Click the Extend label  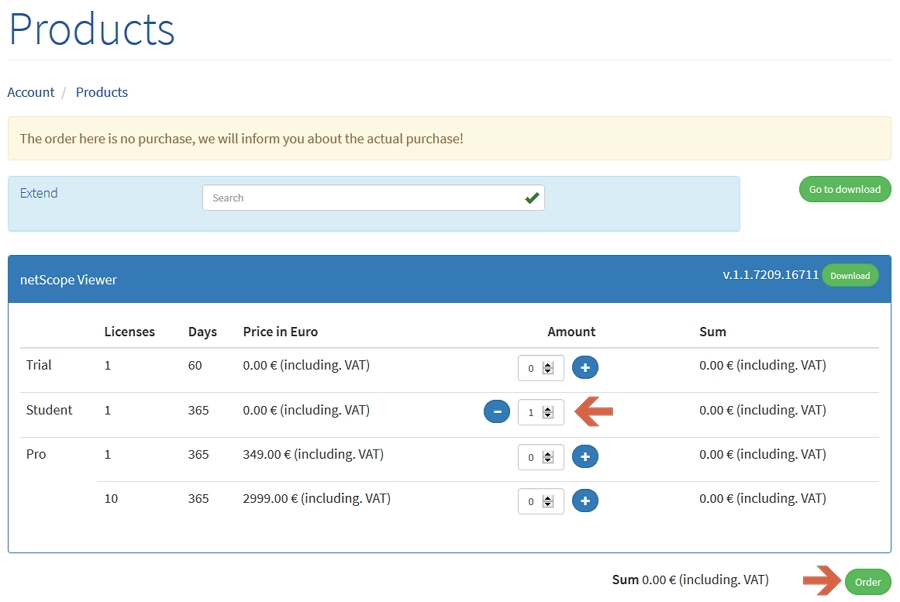38,193
